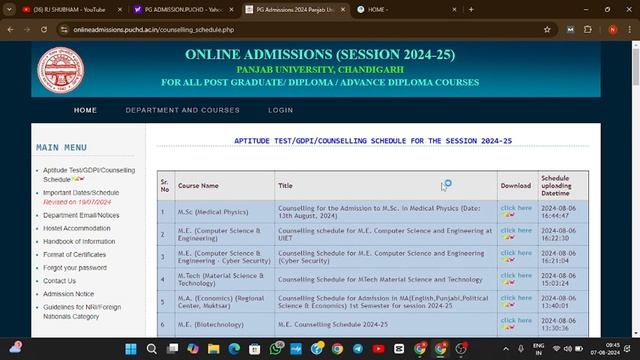Click 'click here' for M.E. Computer Science at UIET
Screen dimensions: 640x360
click(x=516, y=230)
